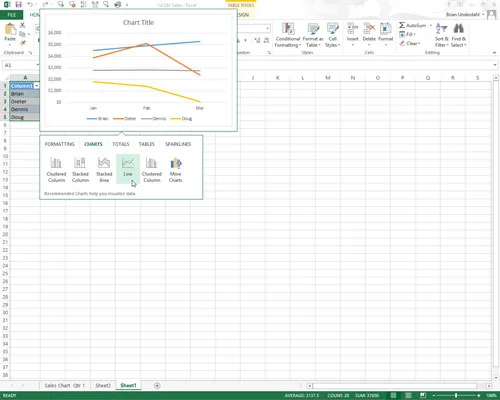Open the SPARKLINES tab

coord(178,144)
